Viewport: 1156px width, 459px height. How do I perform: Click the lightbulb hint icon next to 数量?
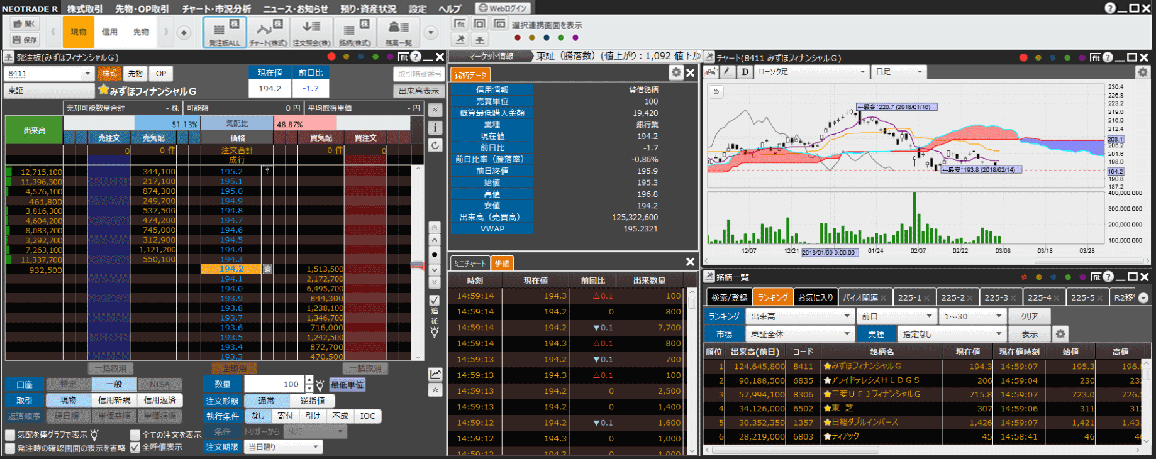pos(319,385)
